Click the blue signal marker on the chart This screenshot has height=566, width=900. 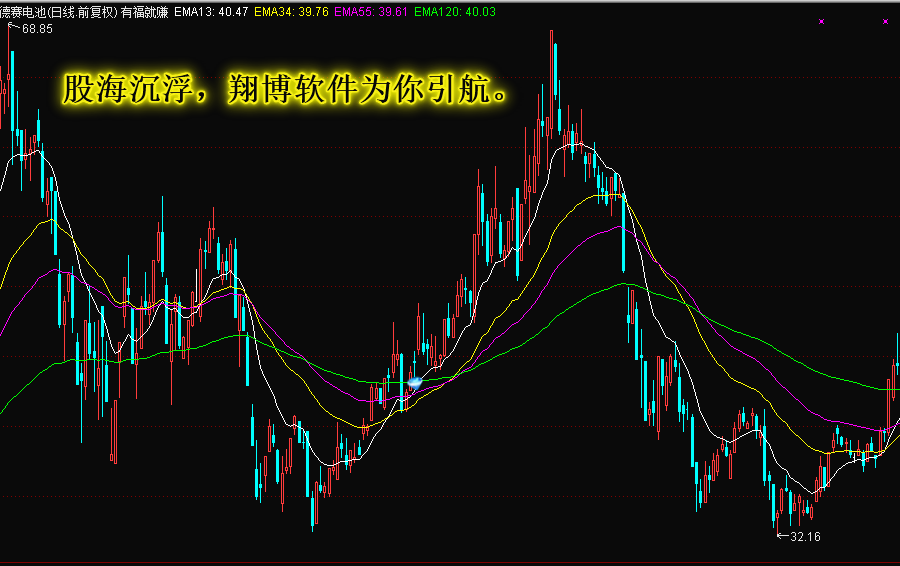tap(414, 382)
